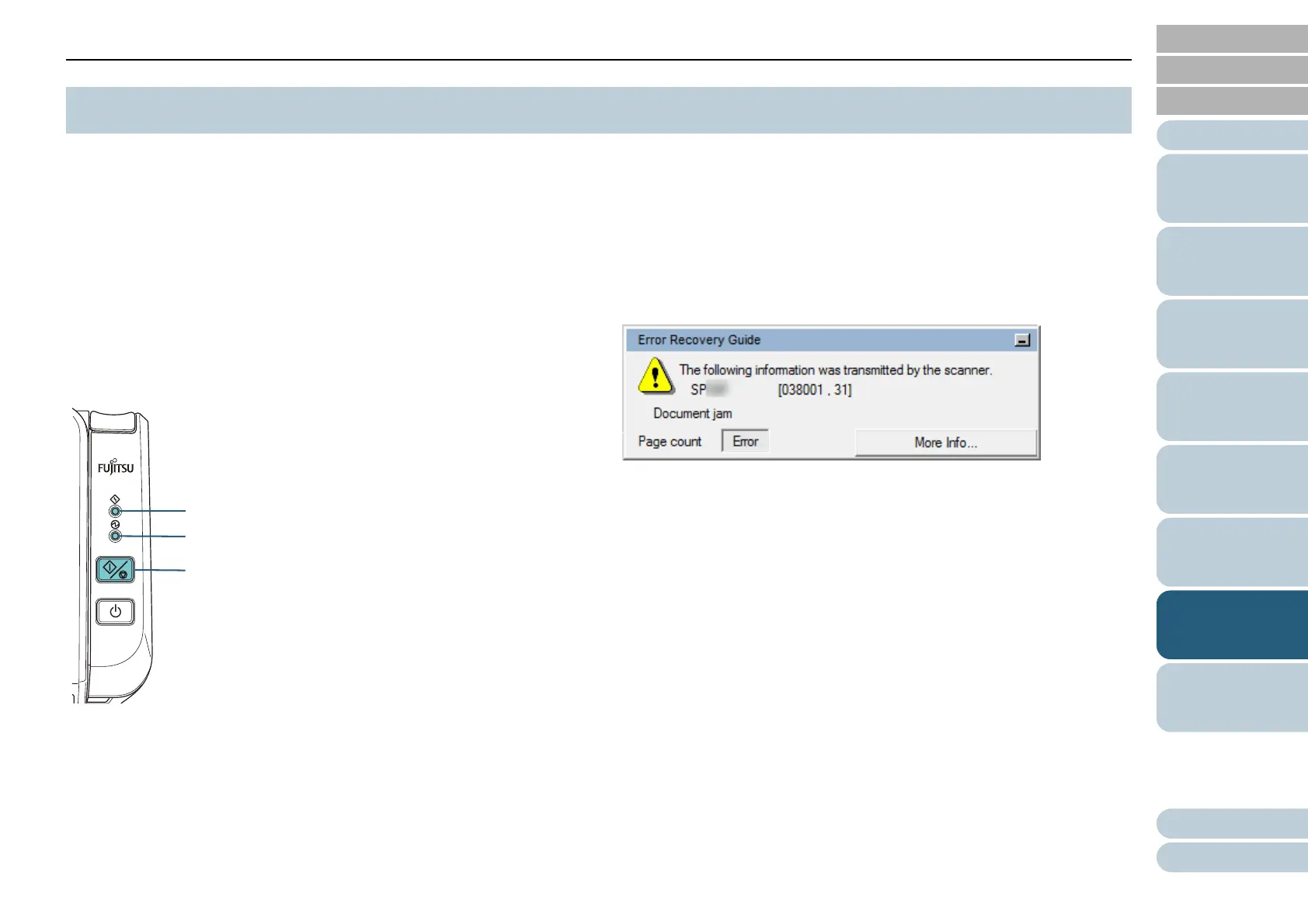Click the 'Error Recovery Guide' title bar
Viewport: 1308px width, 924px height.
(x=831, y=340)
